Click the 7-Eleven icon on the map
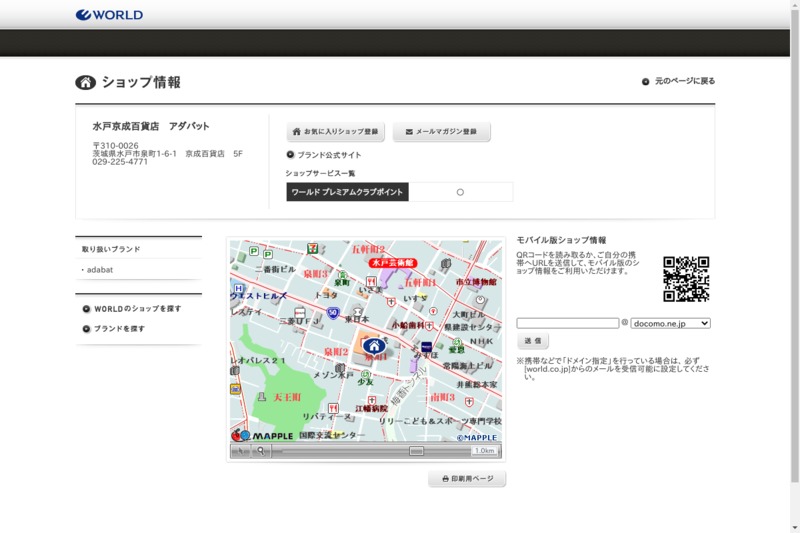The height and width of the screenshot is (533, 800). click(x=312, y=248)
